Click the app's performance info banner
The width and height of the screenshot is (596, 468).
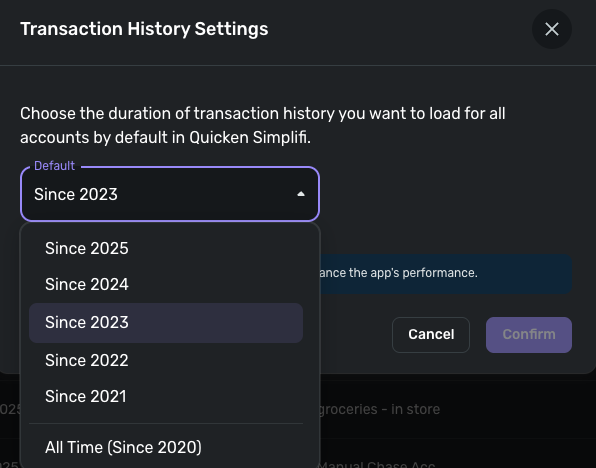[445, 273]
